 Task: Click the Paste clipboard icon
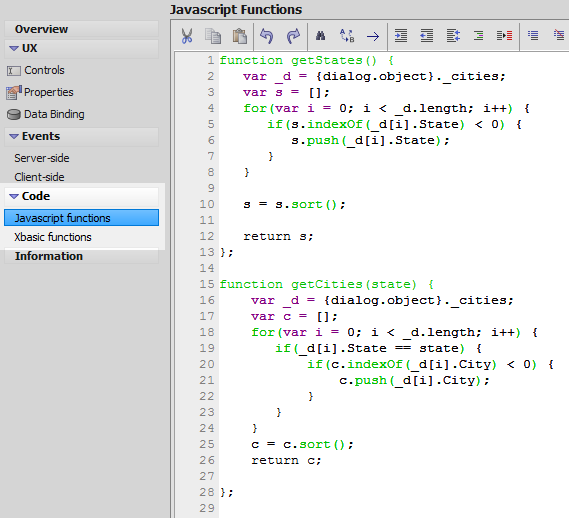(240, 36)
